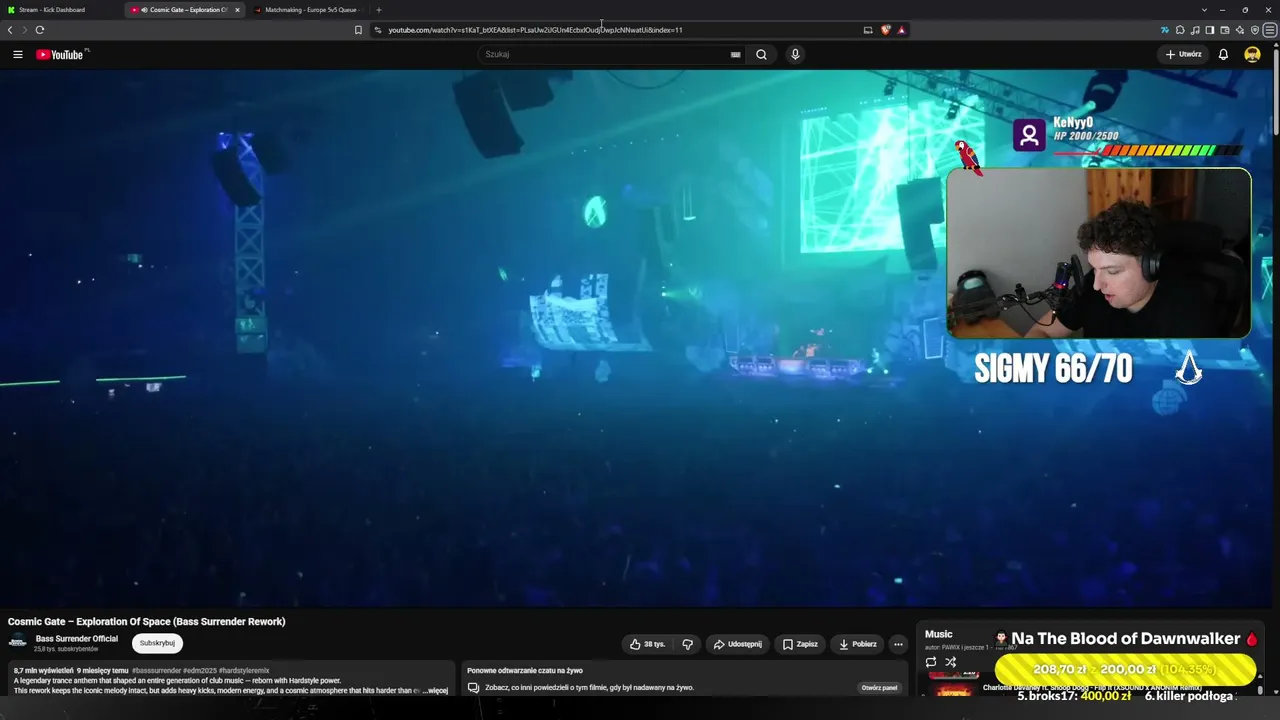This screenshot has height=720, width=1280.
Task: Open the Bass Surrender Official channel name
Action: pos(77,639)
